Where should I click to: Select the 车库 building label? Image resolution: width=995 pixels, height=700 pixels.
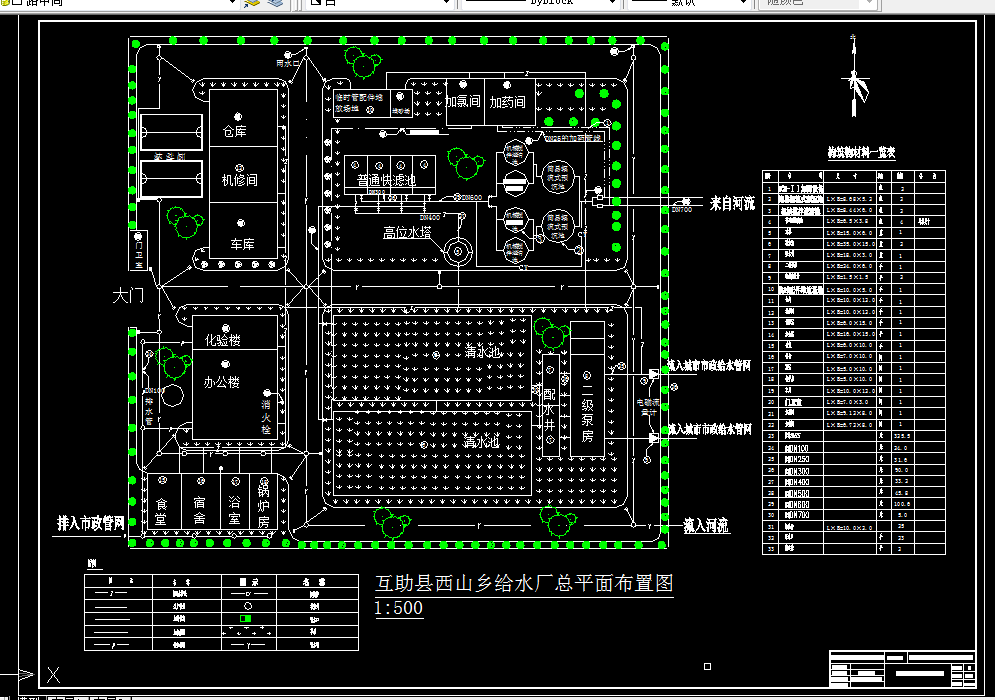click(242, 244)
